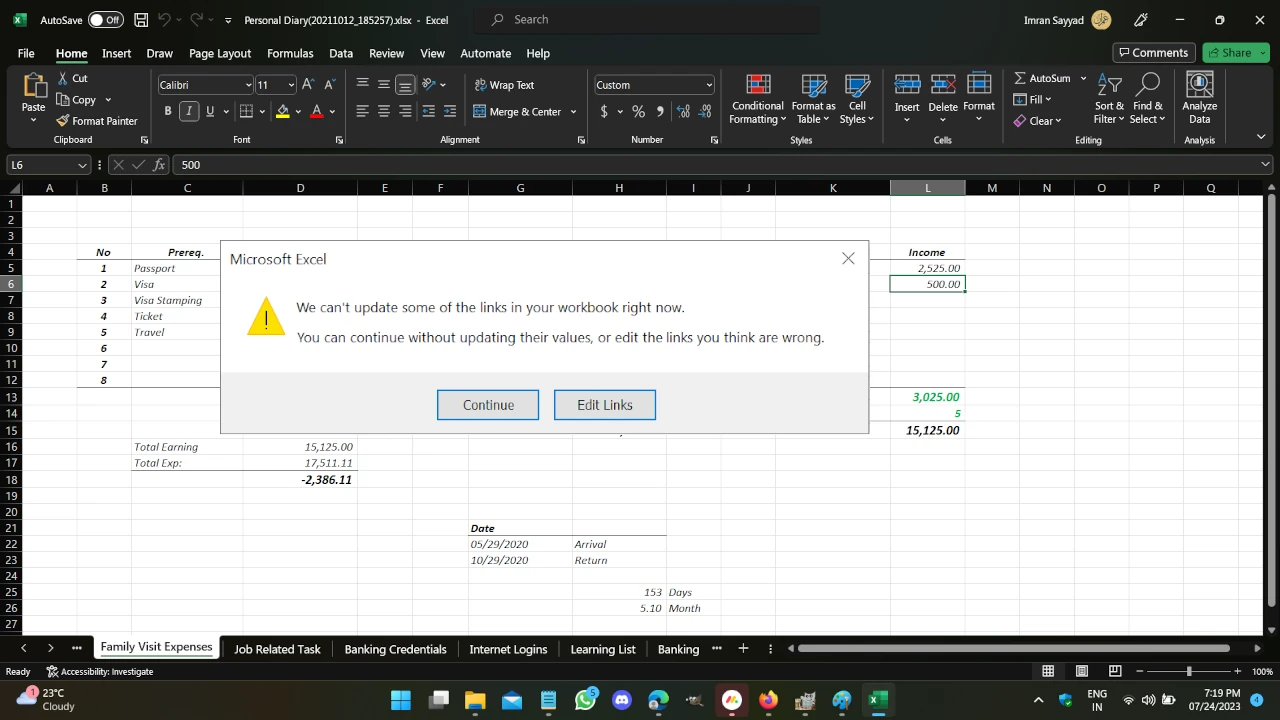
Task: Click the Share button
Action: 1236,53
